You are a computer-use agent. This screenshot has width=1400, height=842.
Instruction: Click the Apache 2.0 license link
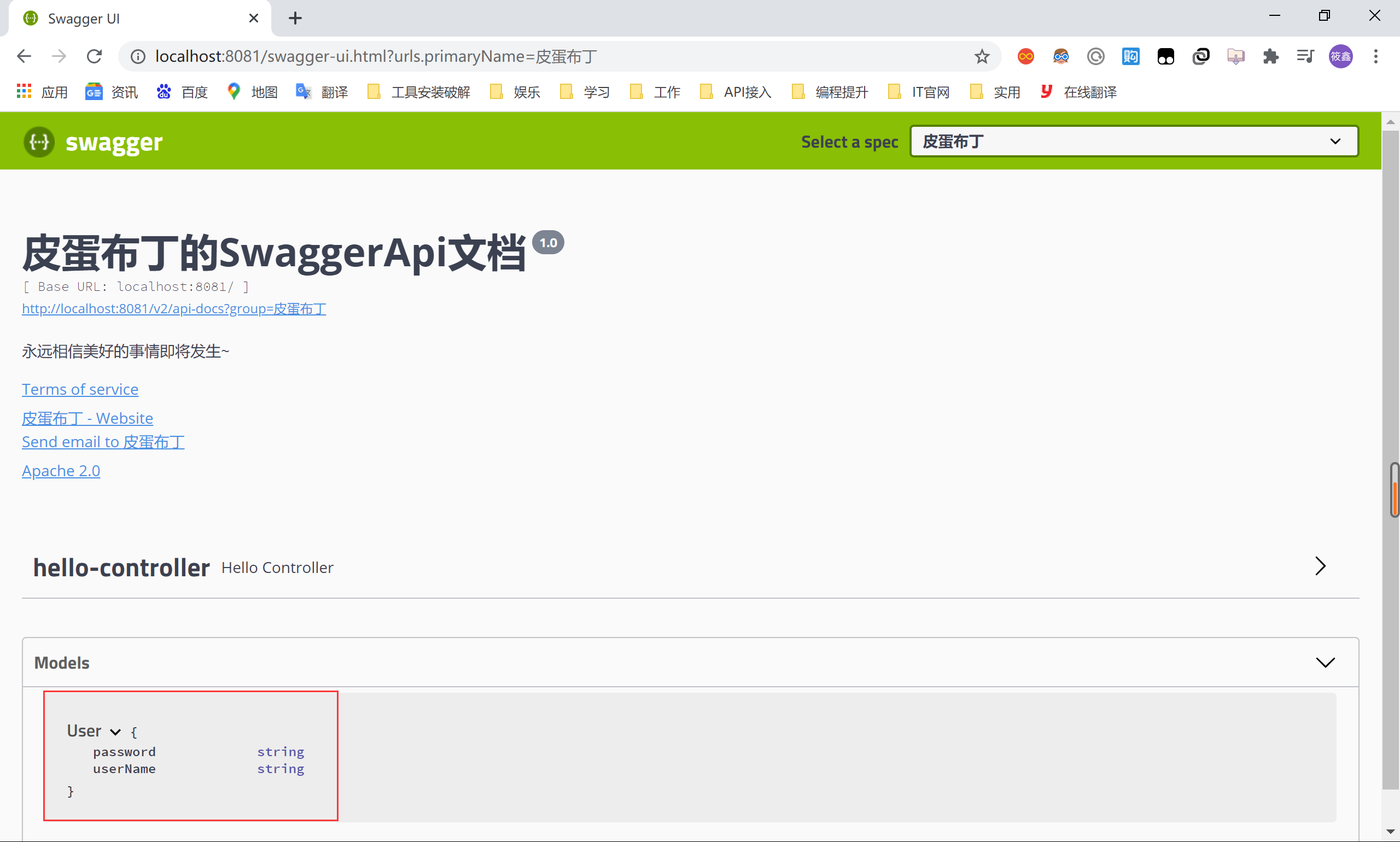(x=61, y=470)
